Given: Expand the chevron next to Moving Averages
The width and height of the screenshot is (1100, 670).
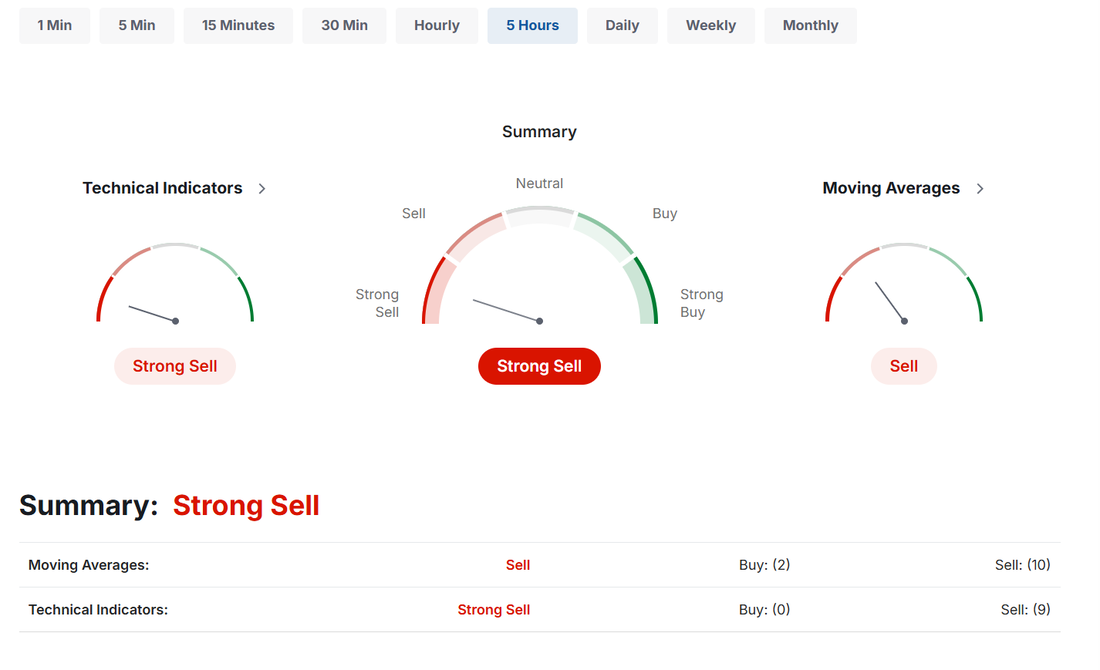Looking at the screenshot, I should click(980, 189).
